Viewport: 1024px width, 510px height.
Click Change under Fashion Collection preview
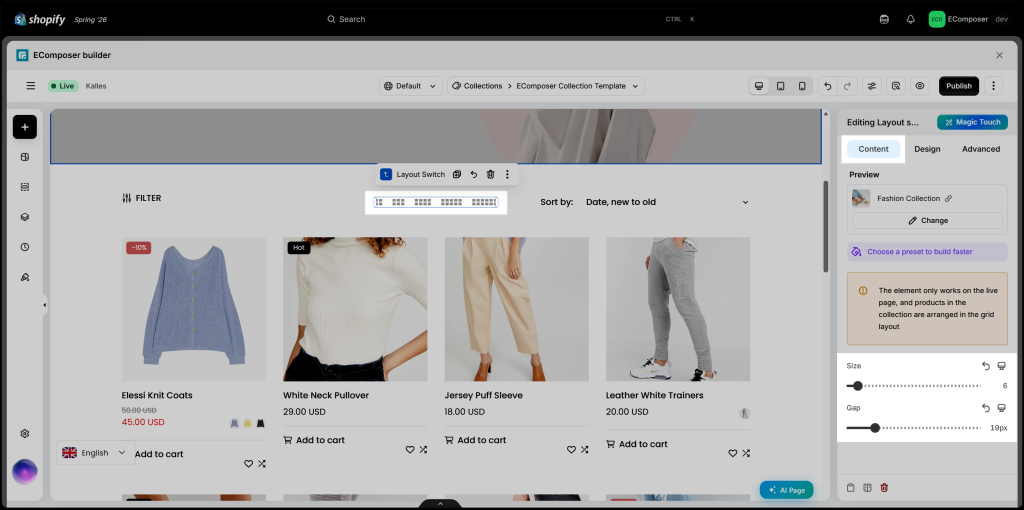pyautogui.click(x=927, y=221)
